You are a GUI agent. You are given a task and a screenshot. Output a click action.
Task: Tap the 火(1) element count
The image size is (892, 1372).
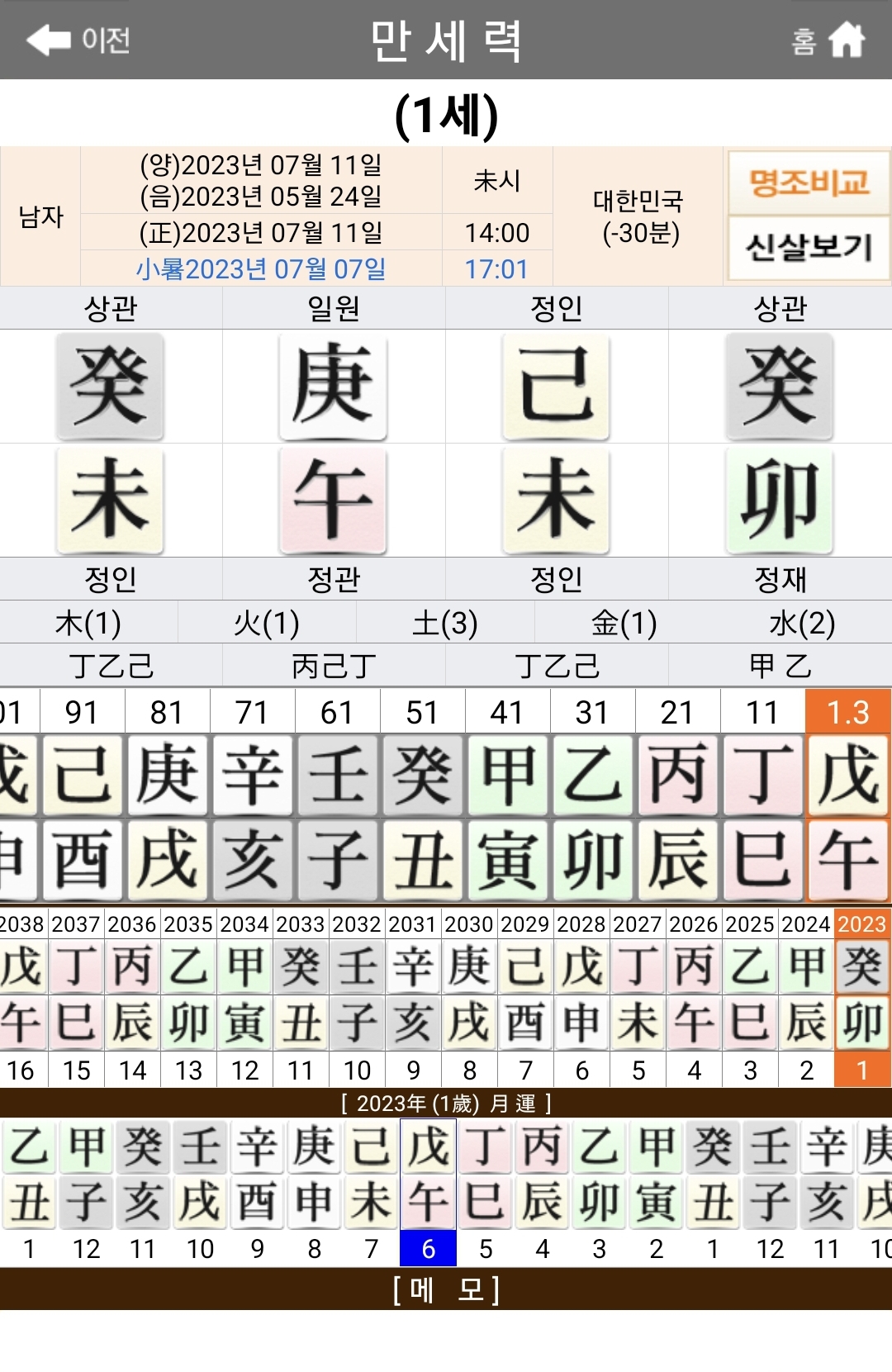(267, 623)
